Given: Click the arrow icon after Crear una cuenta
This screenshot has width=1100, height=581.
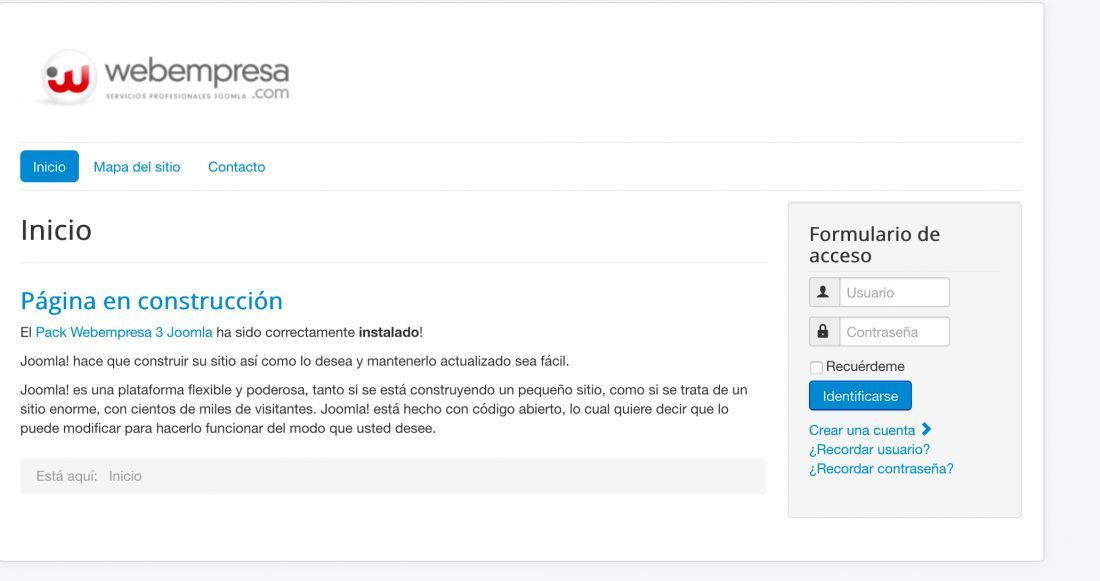Looking at the screenshot, I should pyautogui.click(x=926, y=429).
